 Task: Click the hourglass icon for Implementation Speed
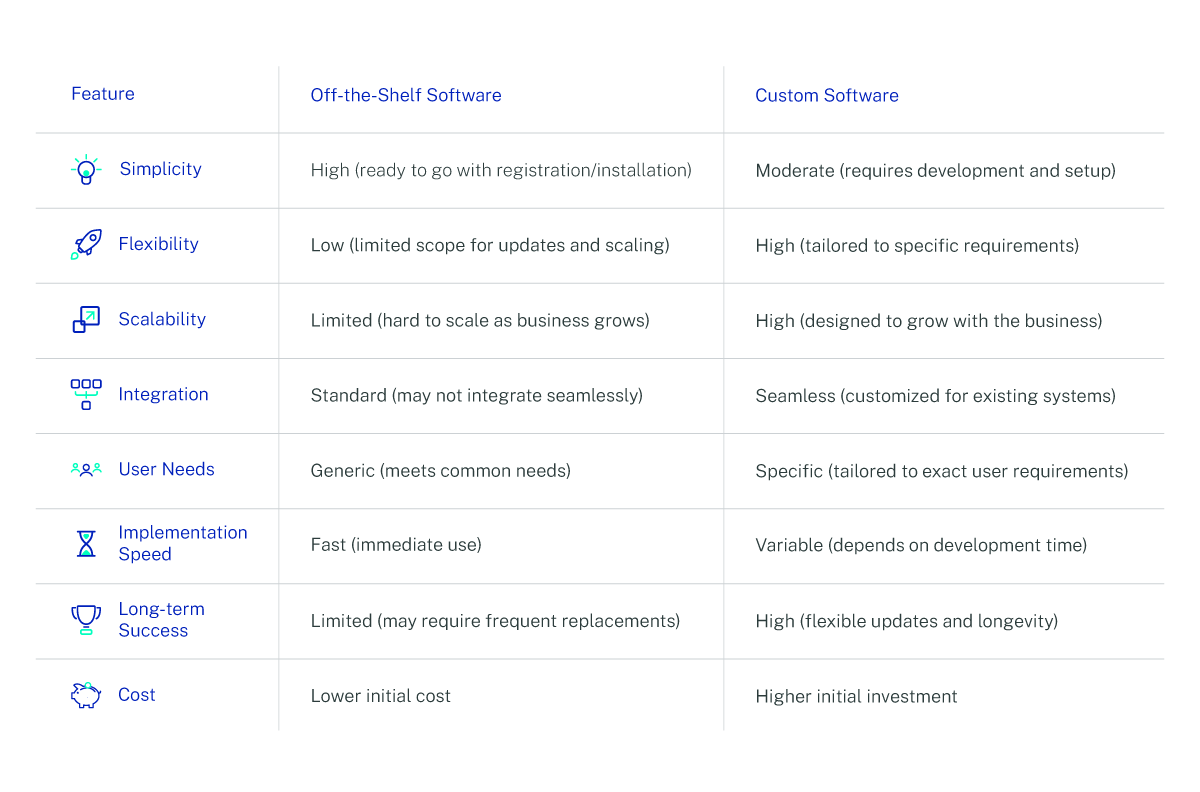pos(86,544)
